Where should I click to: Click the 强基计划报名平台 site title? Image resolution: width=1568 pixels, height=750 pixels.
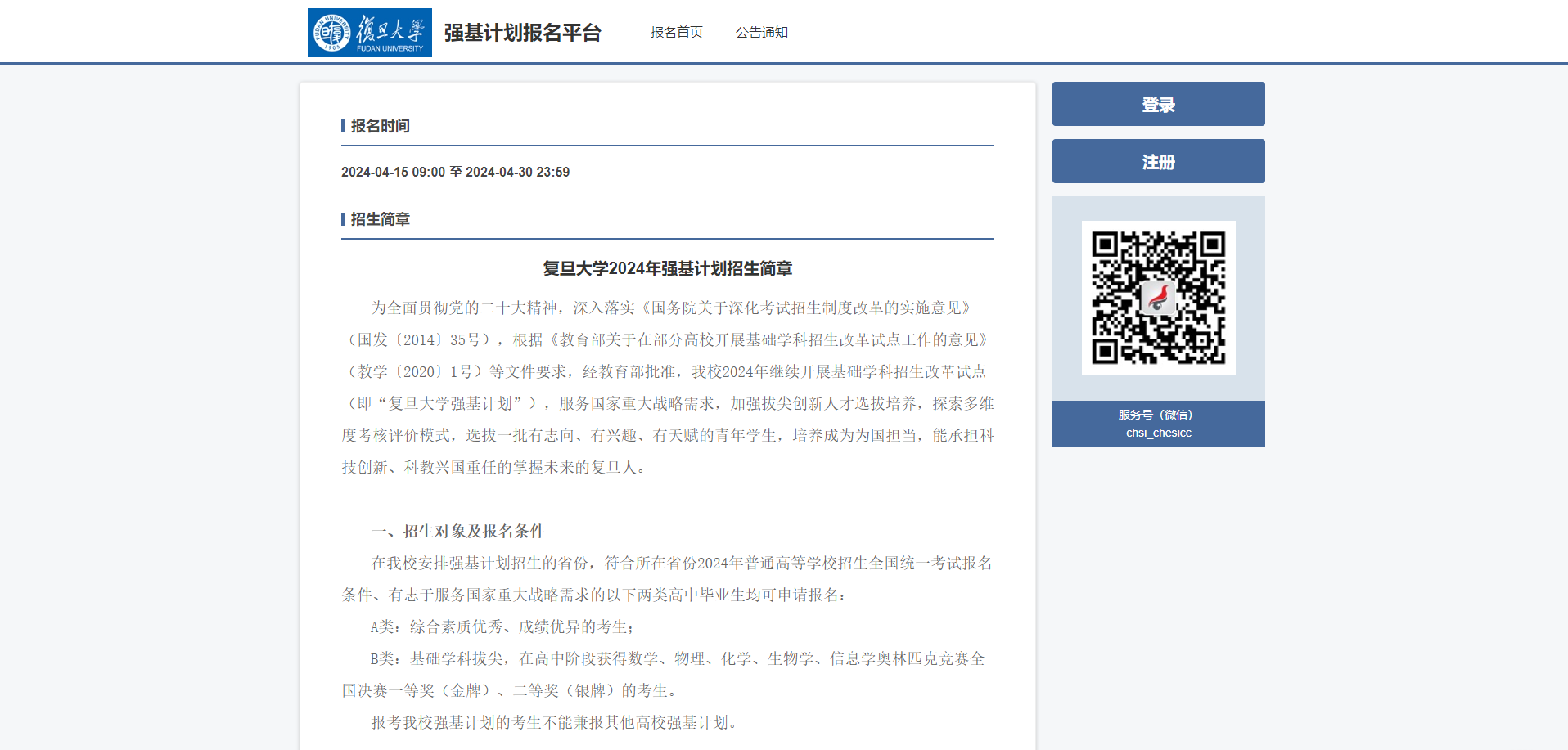pyautogui.click(x=522, y=33)
